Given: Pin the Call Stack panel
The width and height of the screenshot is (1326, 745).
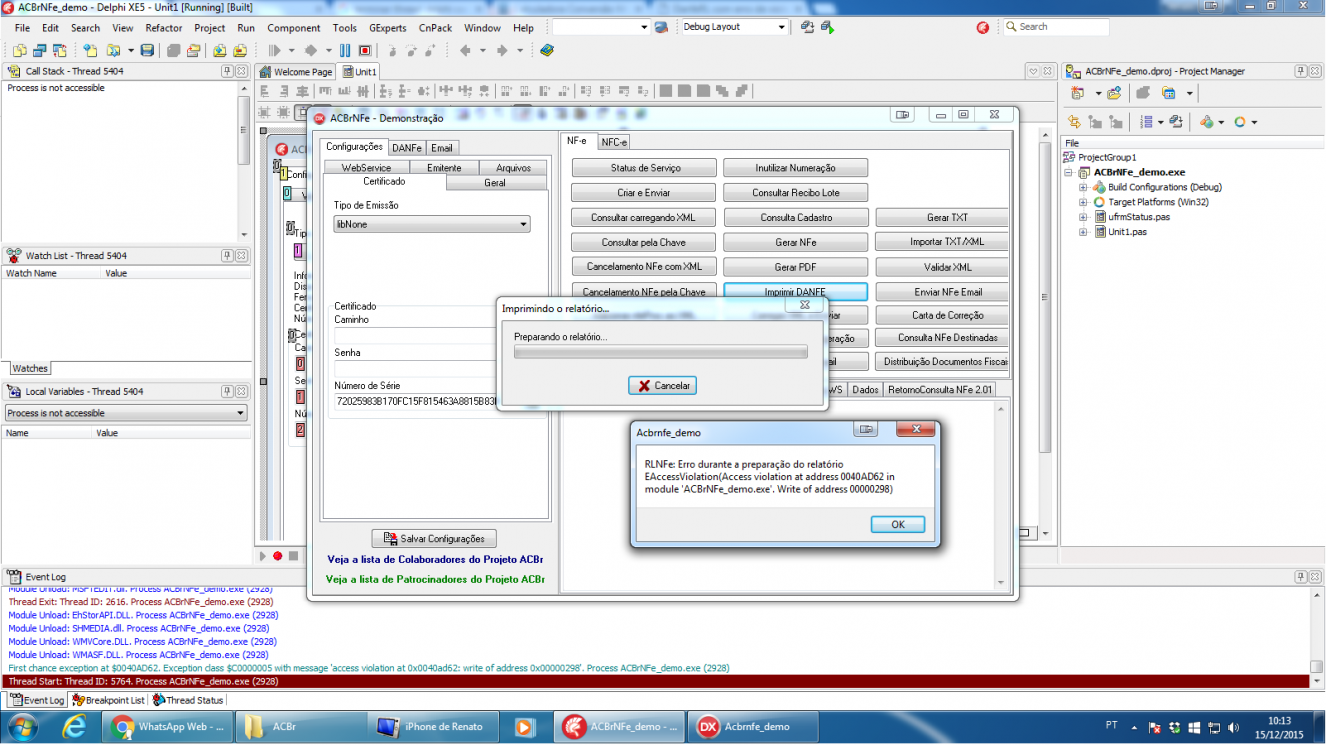Looking at the screenshot, I should [x=225, y=71].
